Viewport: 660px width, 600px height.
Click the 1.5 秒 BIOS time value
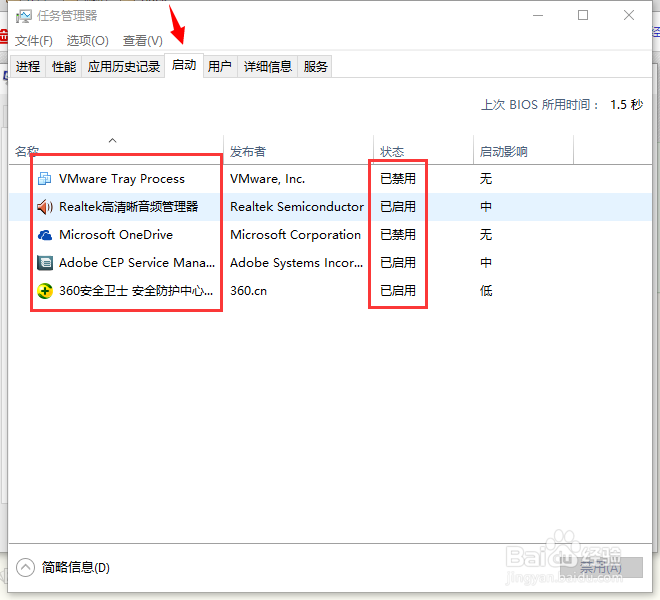[626, 104]
